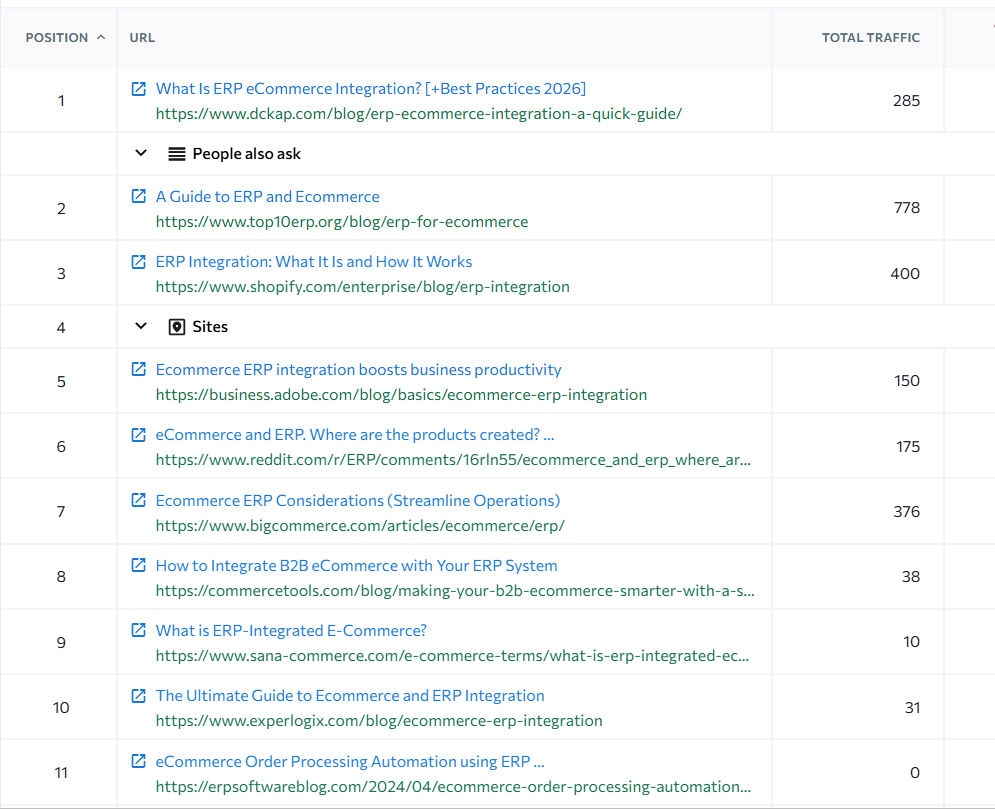
Task: Open "Ecommerce ERP Considerations" title link
Action: 357,500
